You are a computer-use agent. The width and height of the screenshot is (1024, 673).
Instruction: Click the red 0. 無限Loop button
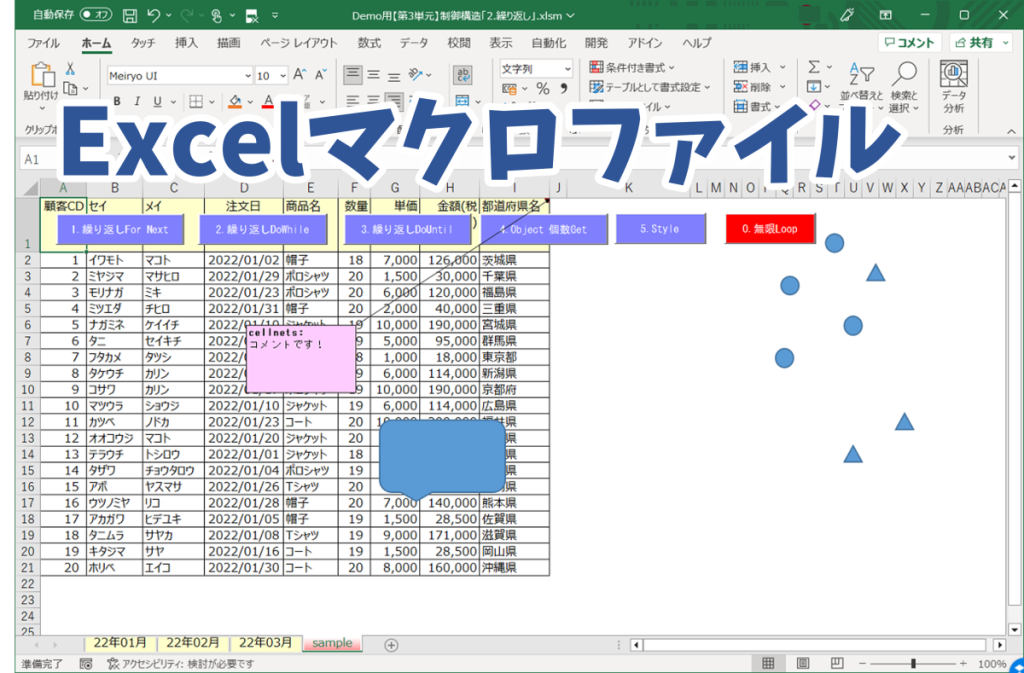769,228
